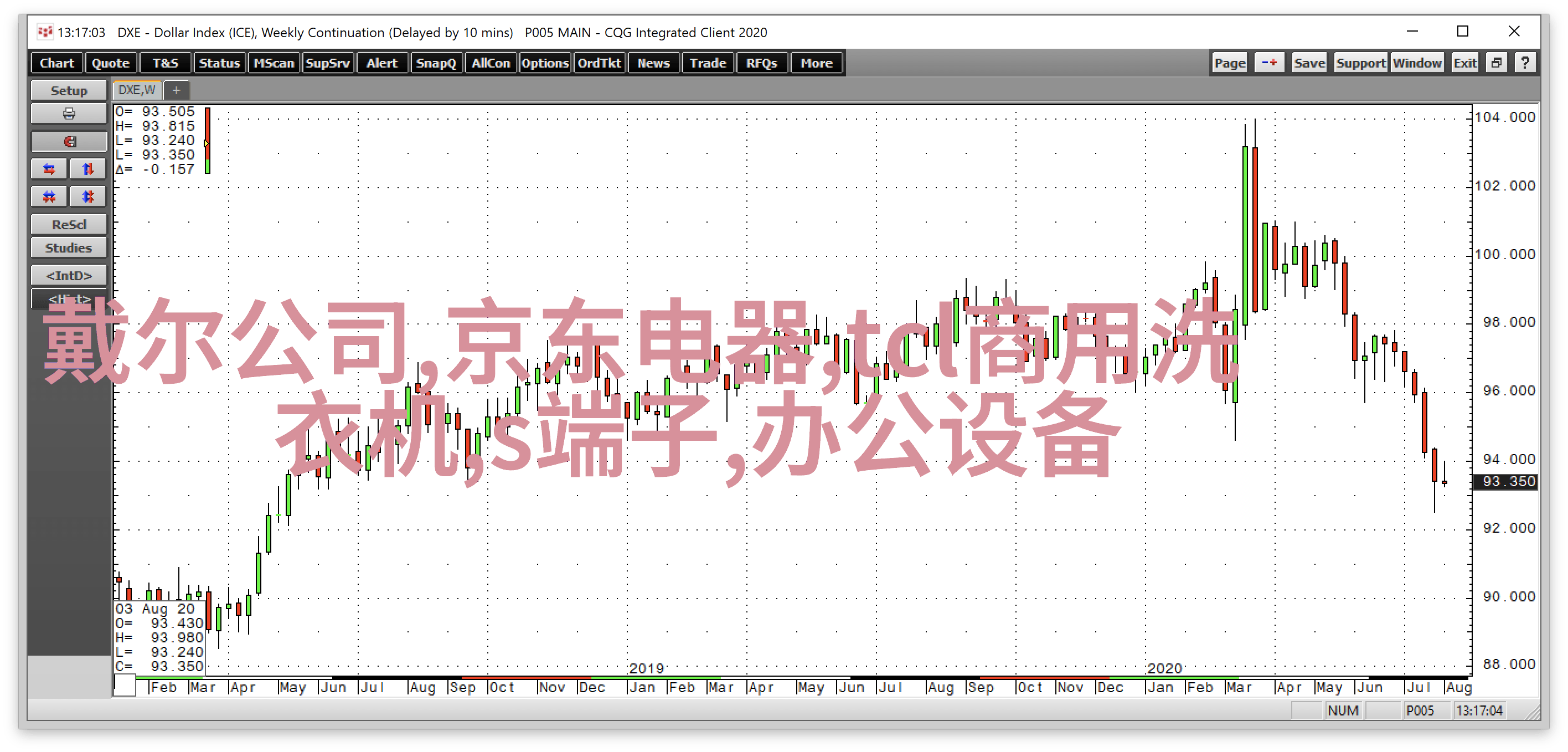Click the red-blue arrow icon next to Page
This screenshot has width=1568, height=752.
(x=1270, y=63)
